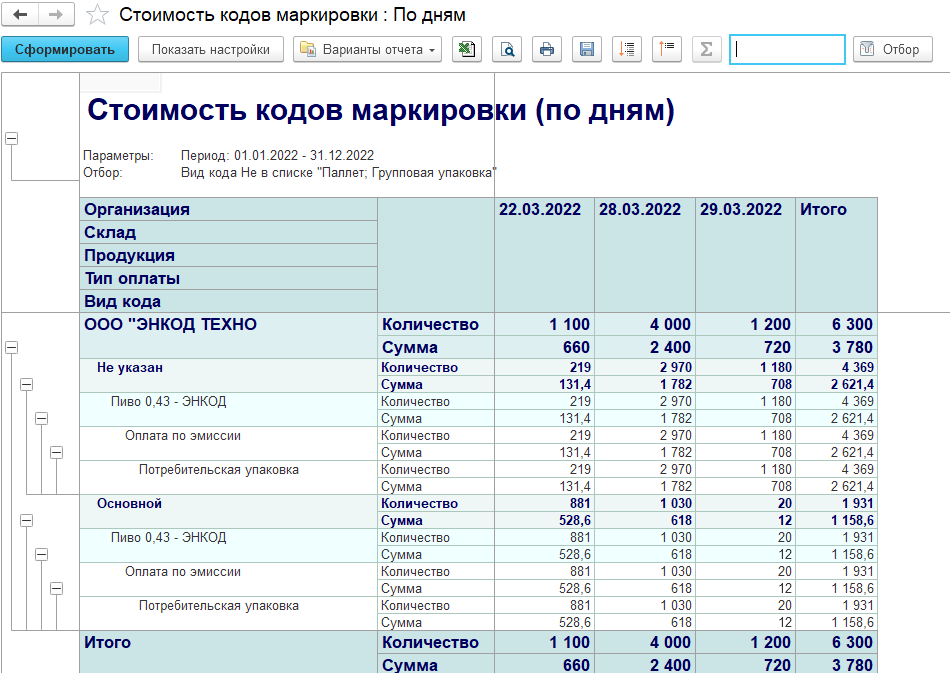Image resolution: width=950 pixels, height=673 pixels.
Task: Collapse the Основной warehouse group
Action: pos(27,520)
